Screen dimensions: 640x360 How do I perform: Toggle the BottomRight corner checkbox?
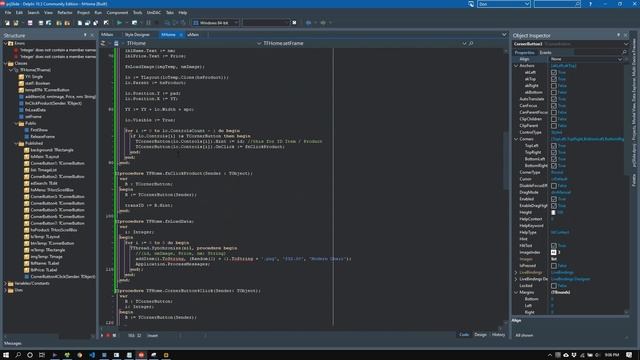554,166
